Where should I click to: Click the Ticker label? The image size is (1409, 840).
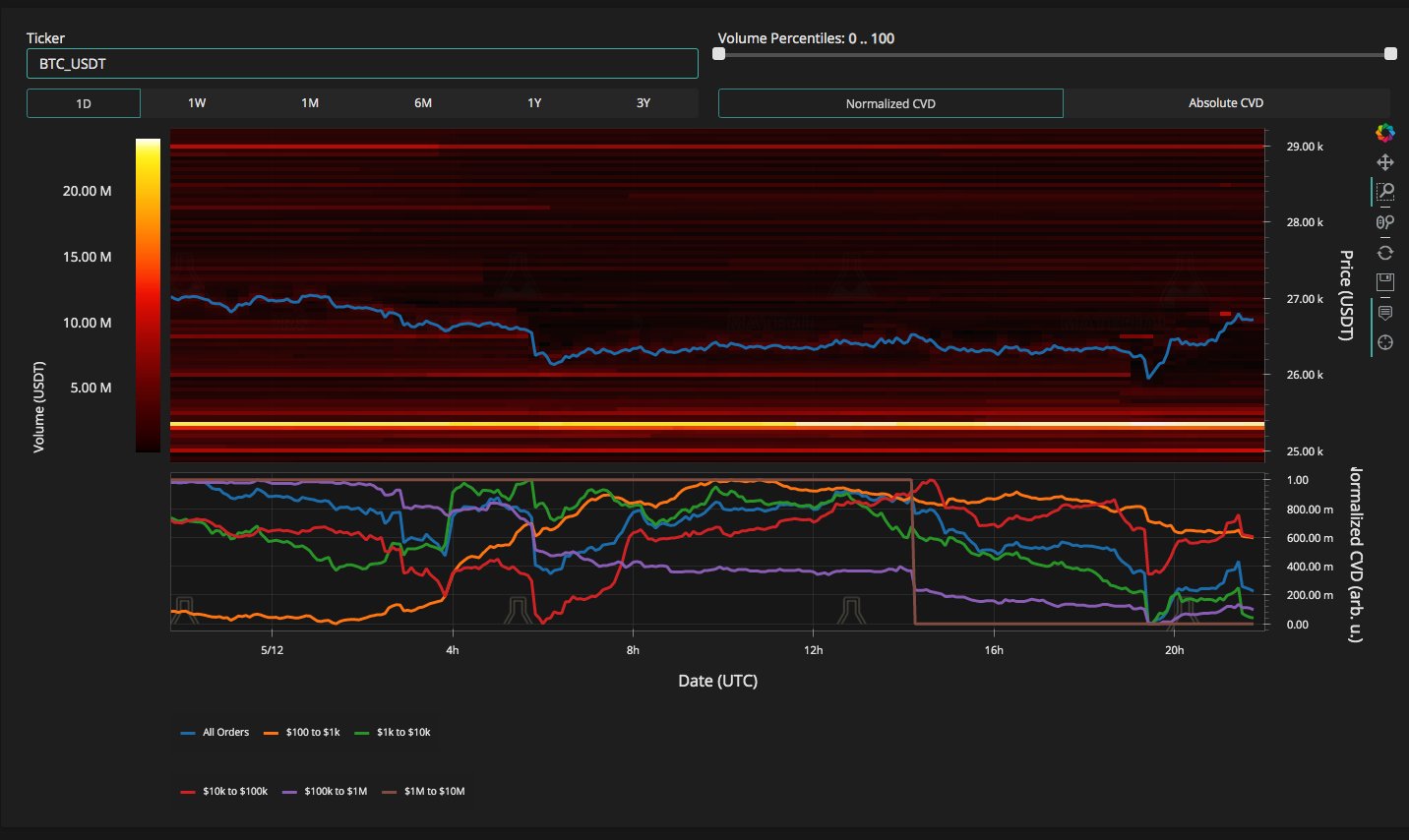[x=45, y=38]
